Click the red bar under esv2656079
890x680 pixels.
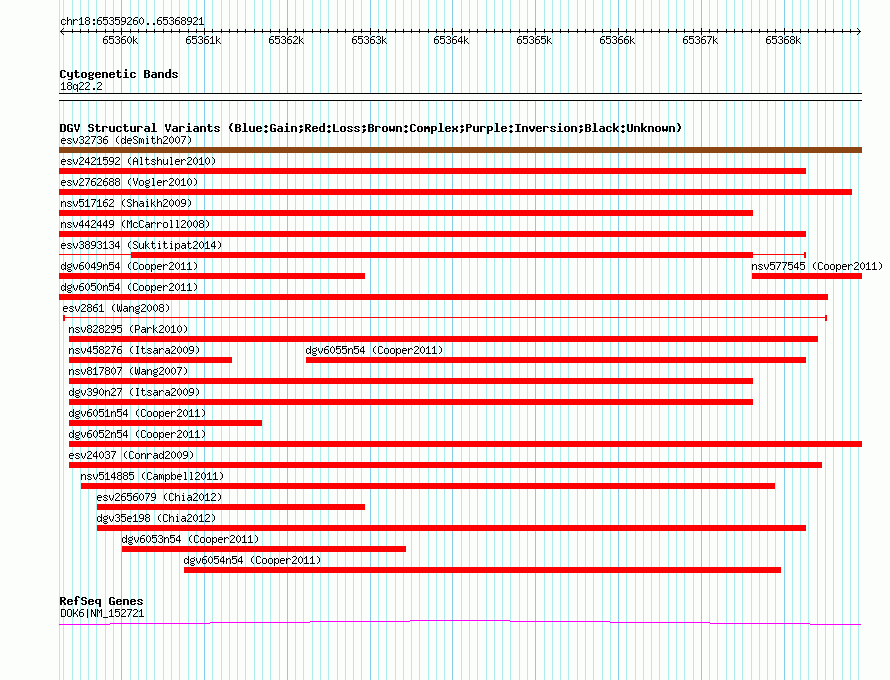231,507
